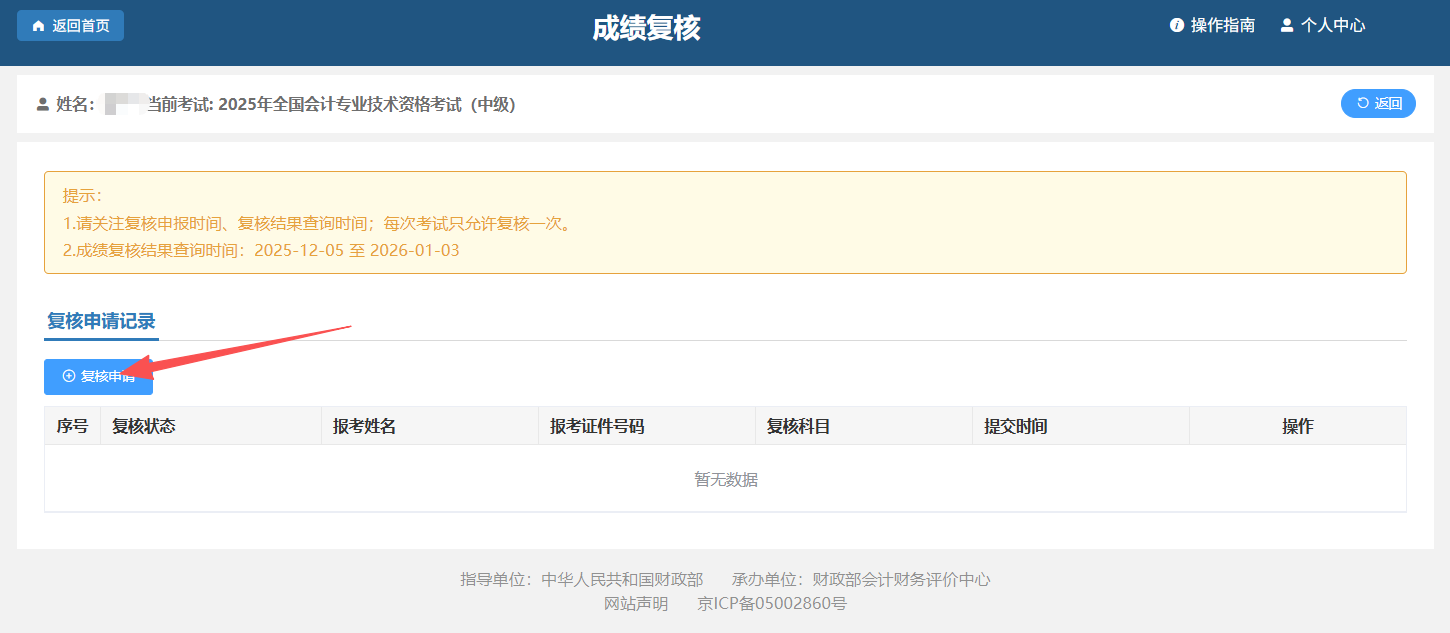Image resolution: width=1450 pixels, height=633 pixels.
Task: Open the 京ICP备05002860号 link
Action: tap(772, 603)
